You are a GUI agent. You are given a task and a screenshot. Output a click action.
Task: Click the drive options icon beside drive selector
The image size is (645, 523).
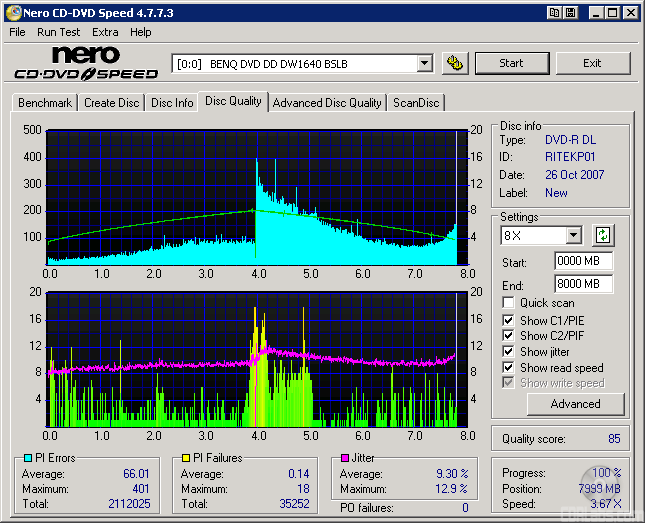point(456,63)
